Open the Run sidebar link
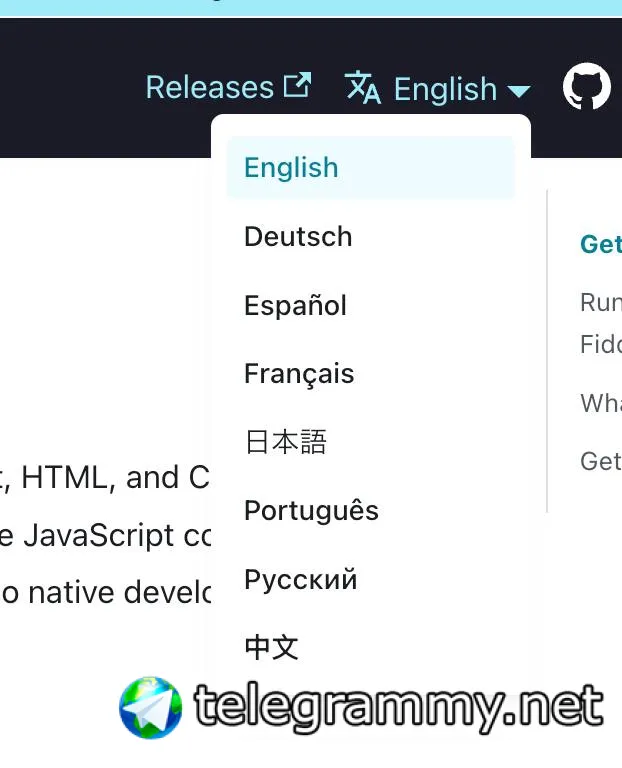The height and width of the screenshot is (768, 622). point(601,302)
